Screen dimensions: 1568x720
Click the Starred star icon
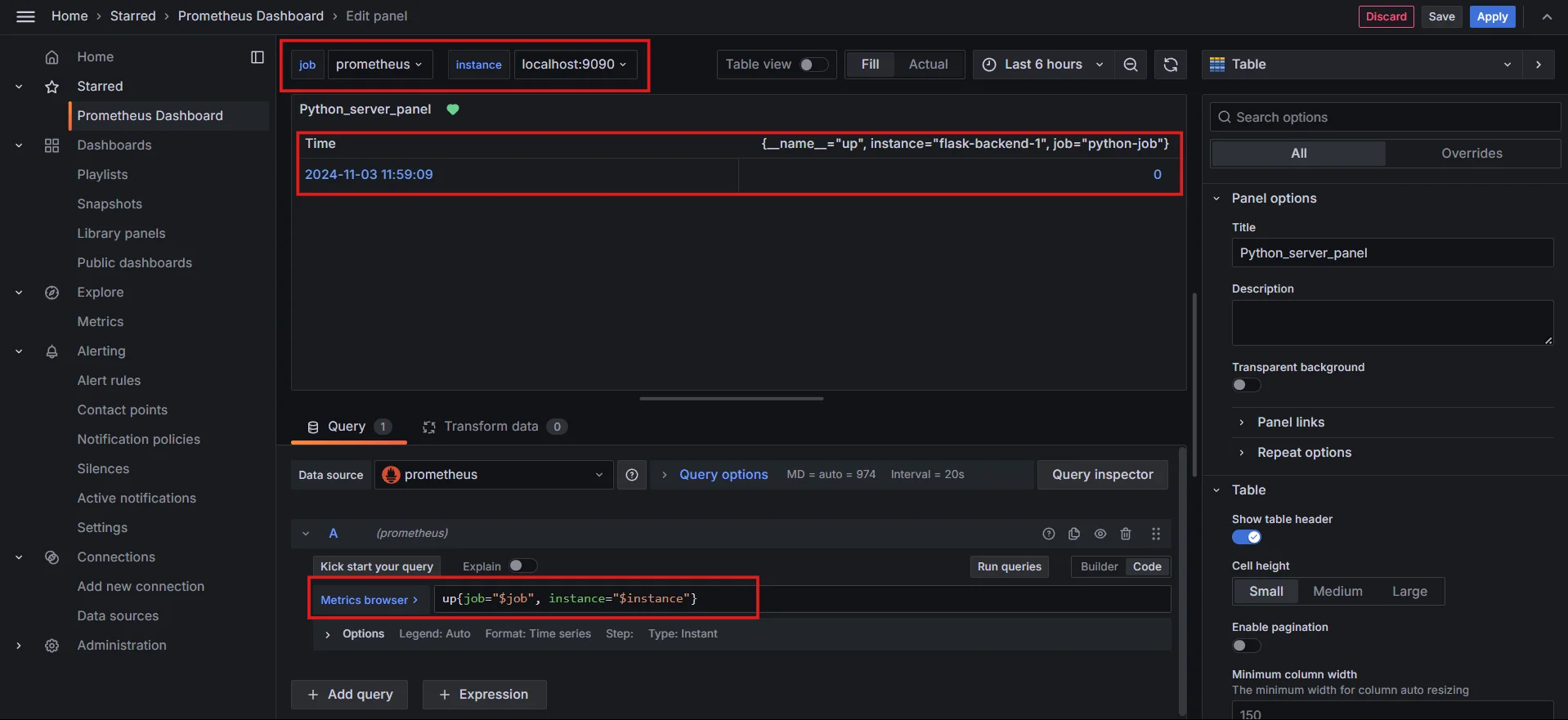pos(52,87)
